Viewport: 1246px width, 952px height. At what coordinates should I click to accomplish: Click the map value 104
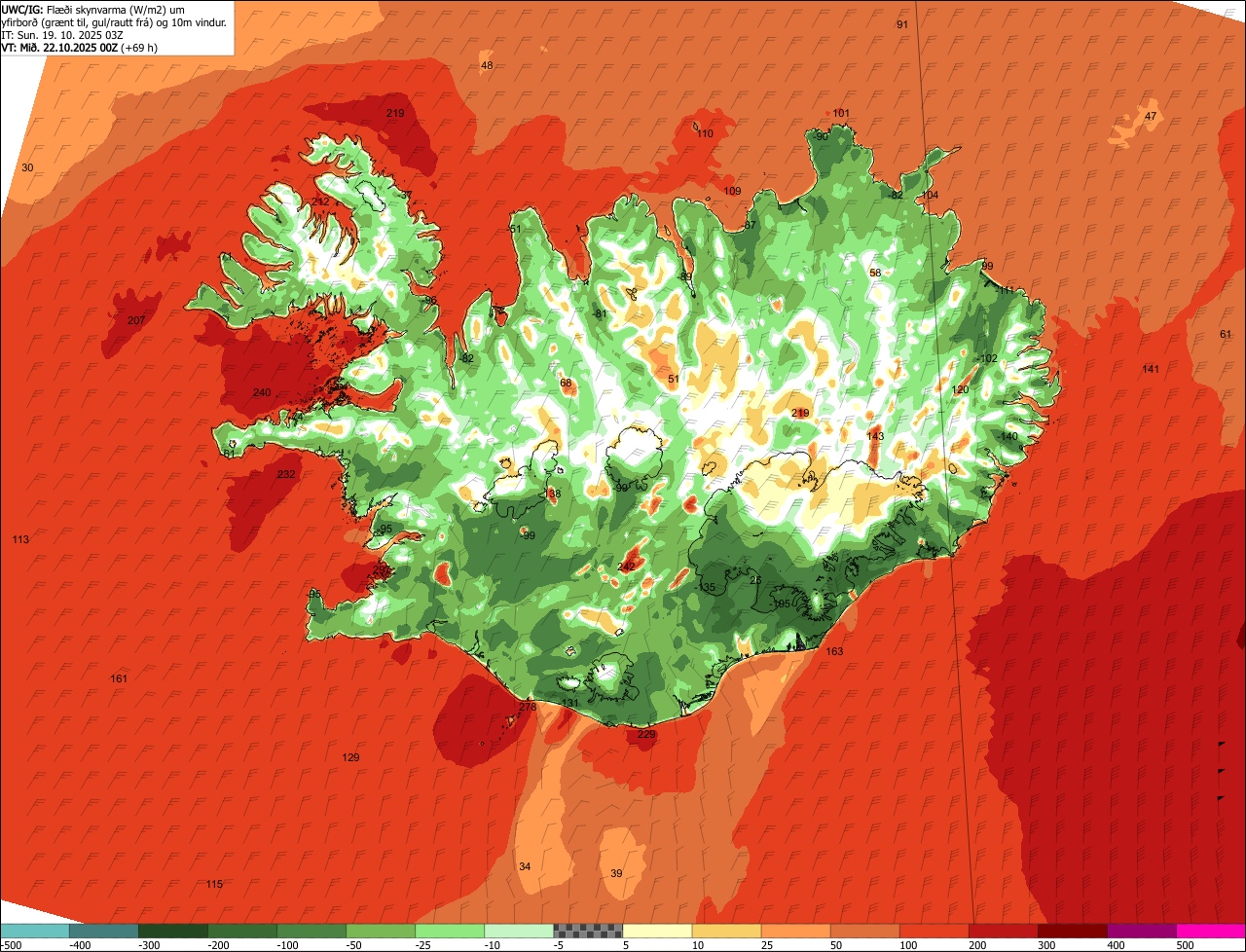[930, 196]
